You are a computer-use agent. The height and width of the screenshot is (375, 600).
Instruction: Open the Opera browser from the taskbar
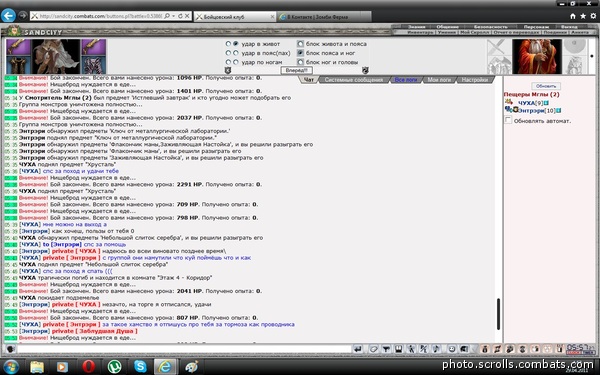(88, 367)
